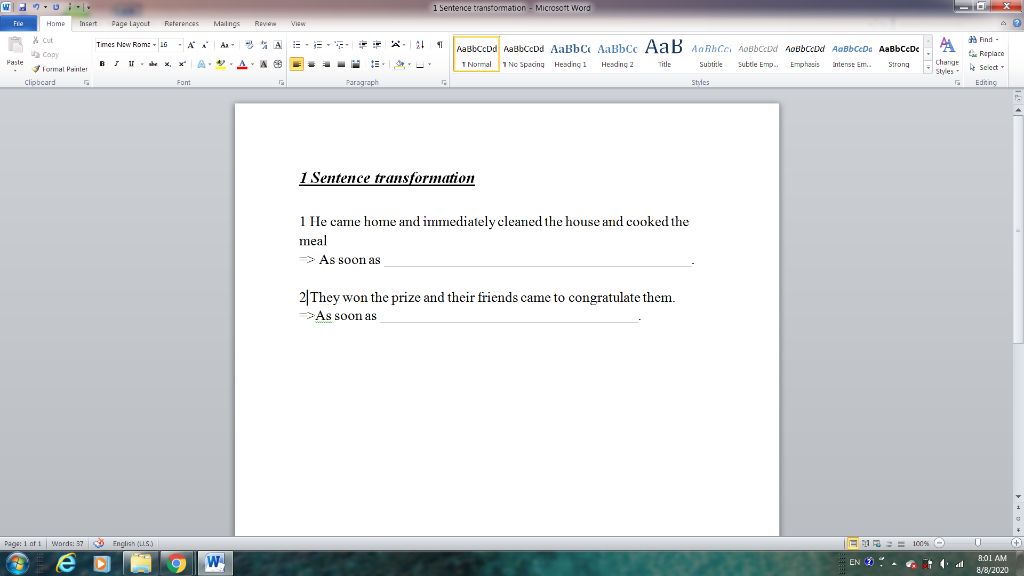
Task: Apply the Heading 1 style
Action: point(570,54)
